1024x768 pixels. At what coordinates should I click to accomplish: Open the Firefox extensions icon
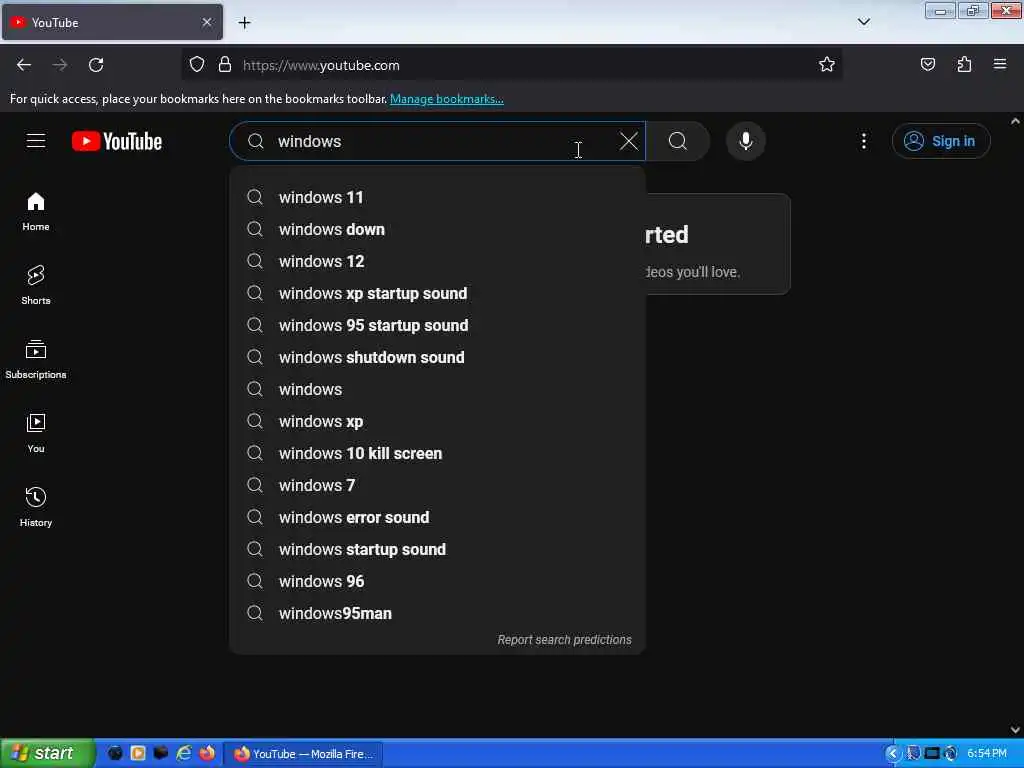click(964, 65)
